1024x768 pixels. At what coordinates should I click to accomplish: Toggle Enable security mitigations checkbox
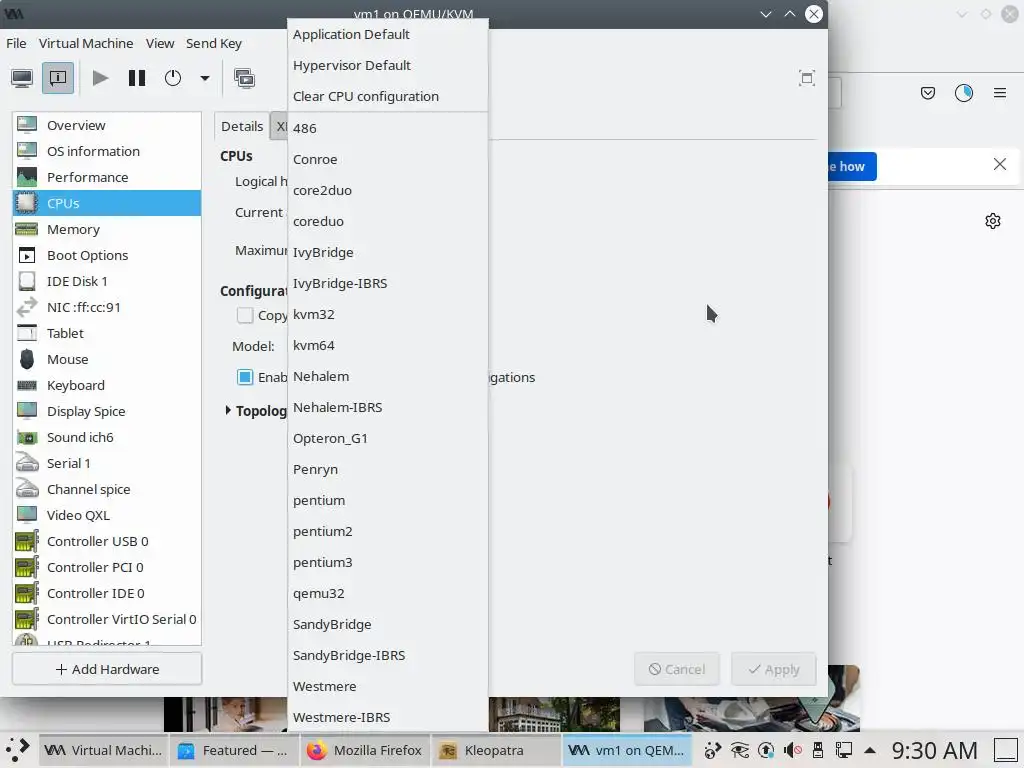click(x=245, y=377)
